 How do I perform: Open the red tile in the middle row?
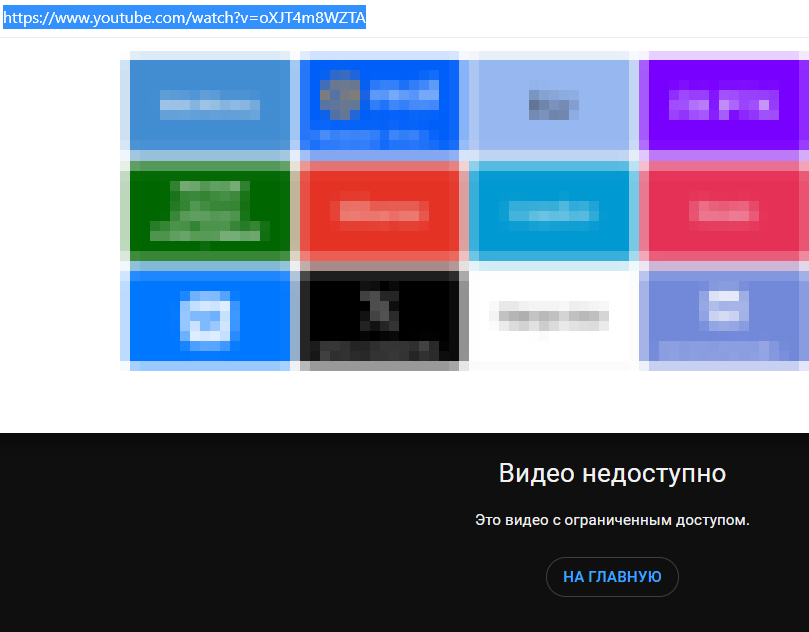coord(380,212)
